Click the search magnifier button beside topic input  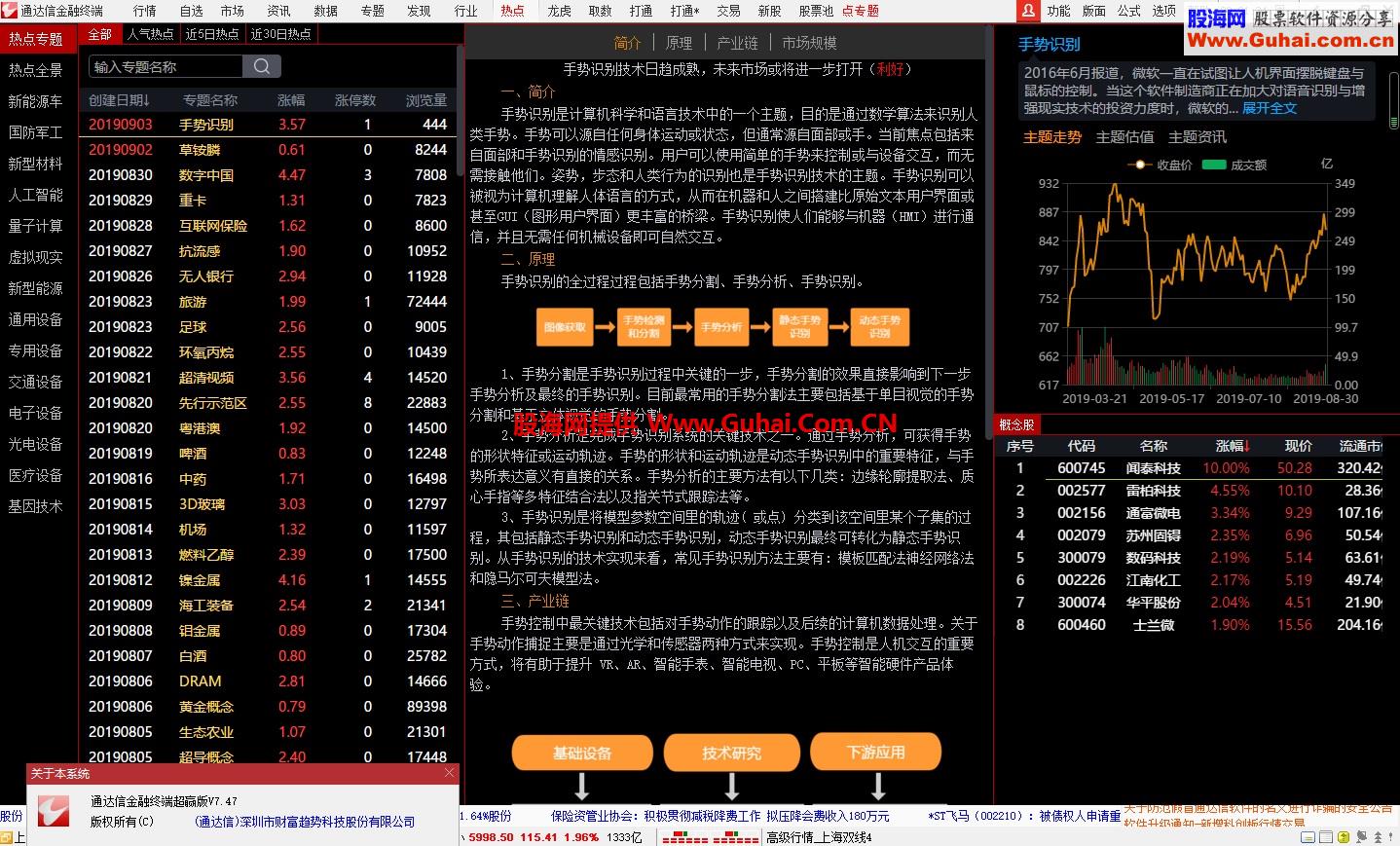[262, 66]
